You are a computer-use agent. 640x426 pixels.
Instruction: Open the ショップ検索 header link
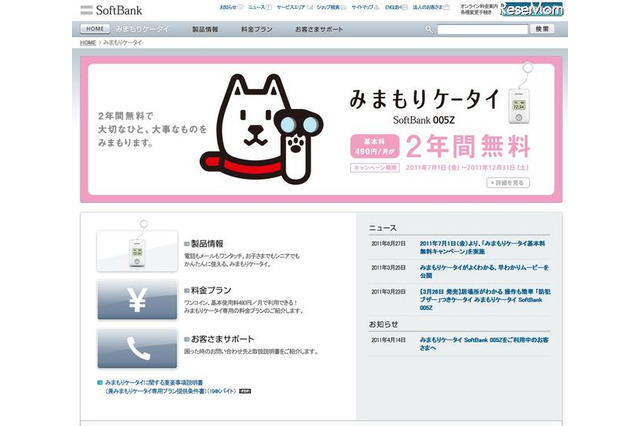pos(328,7)
